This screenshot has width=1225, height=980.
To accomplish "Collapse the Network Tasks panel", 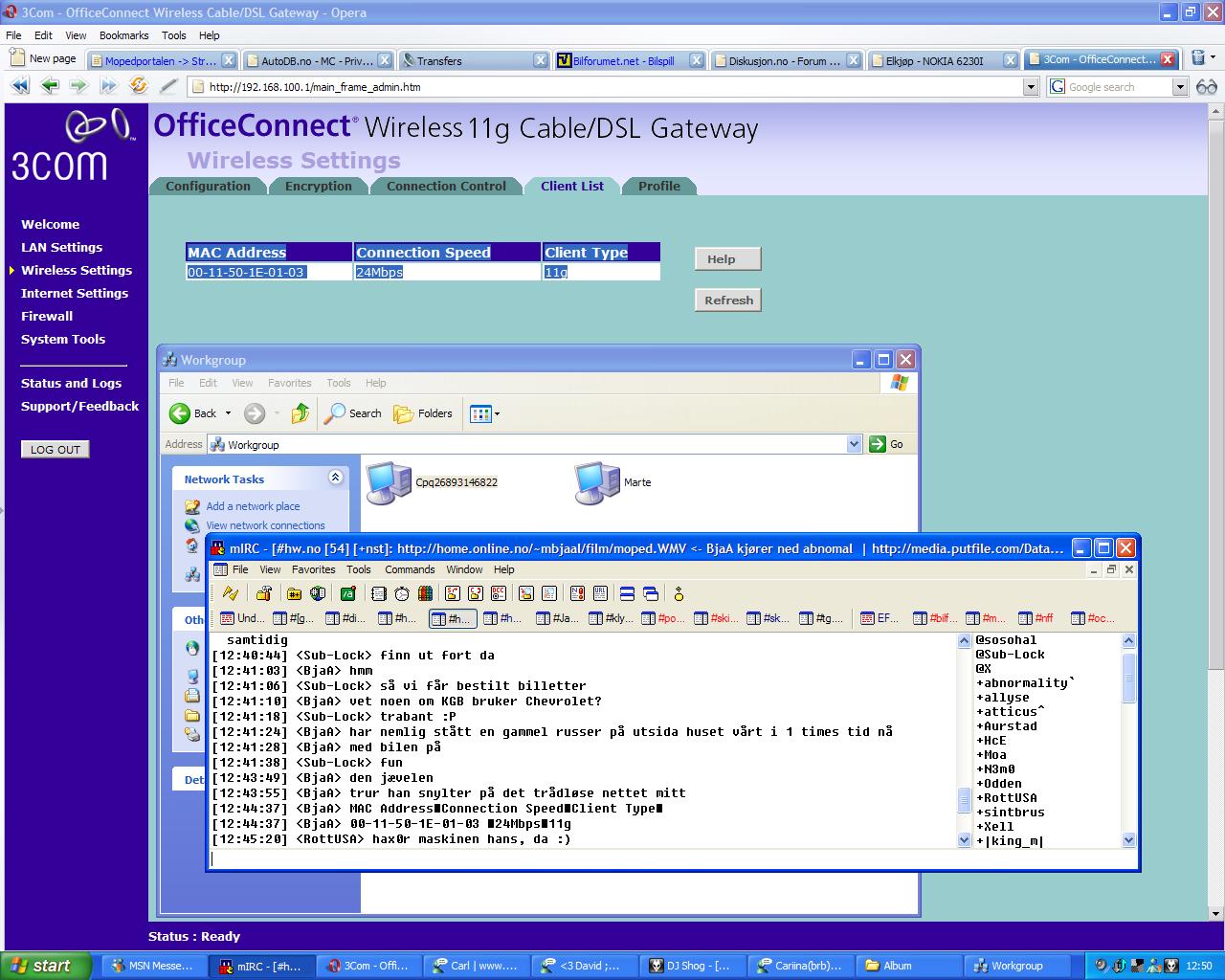I will click(x=335, y=478).
